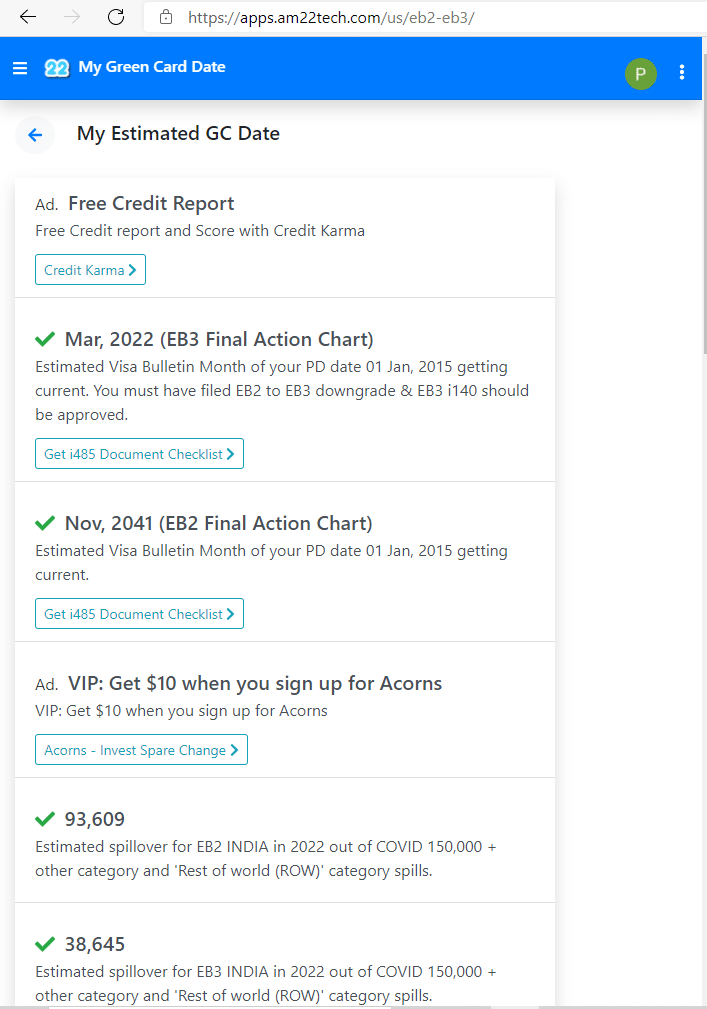Click the browser back arrow

[x=28, y=17]
